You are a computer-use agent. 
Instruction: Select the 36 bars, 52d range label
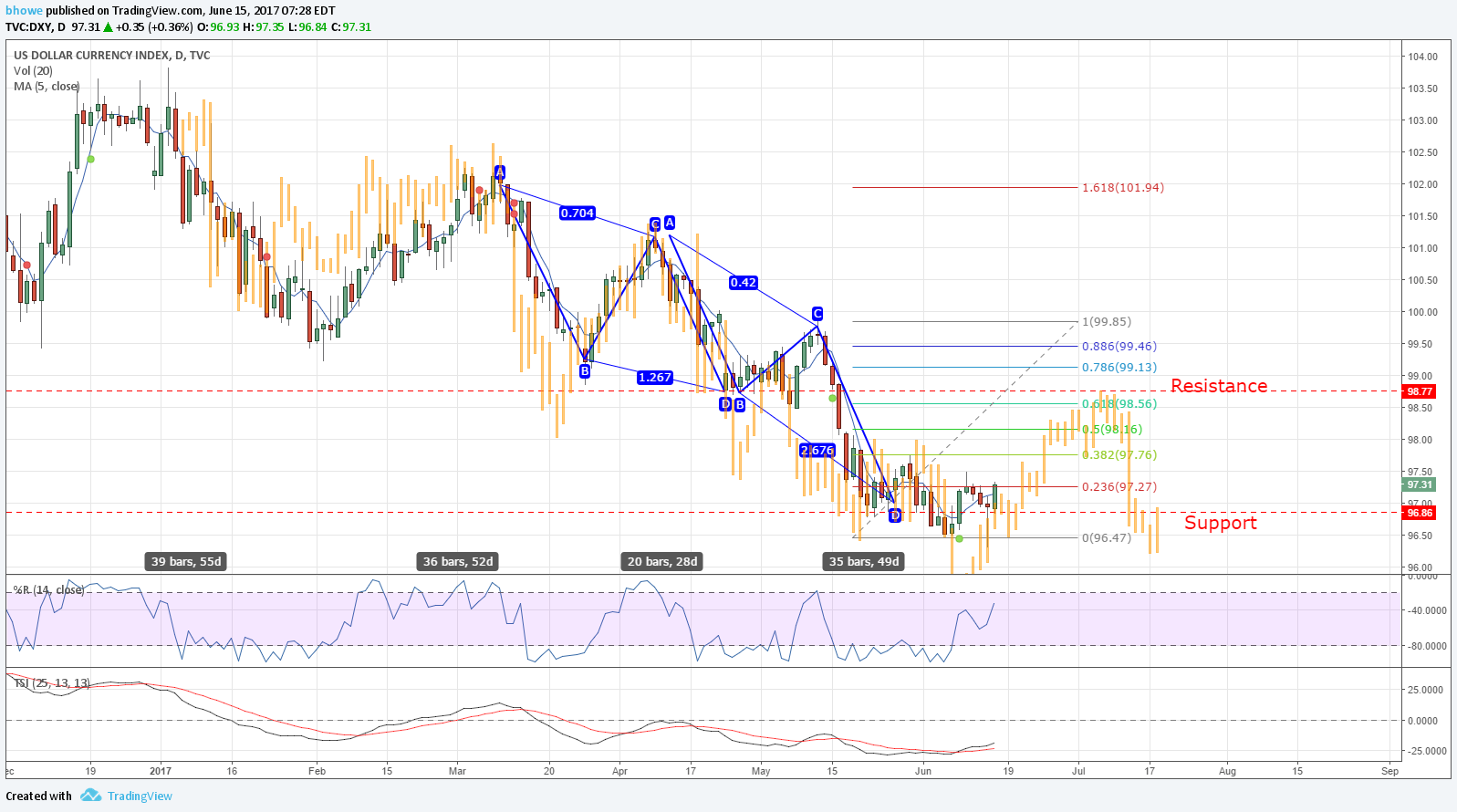coord(458,561)
